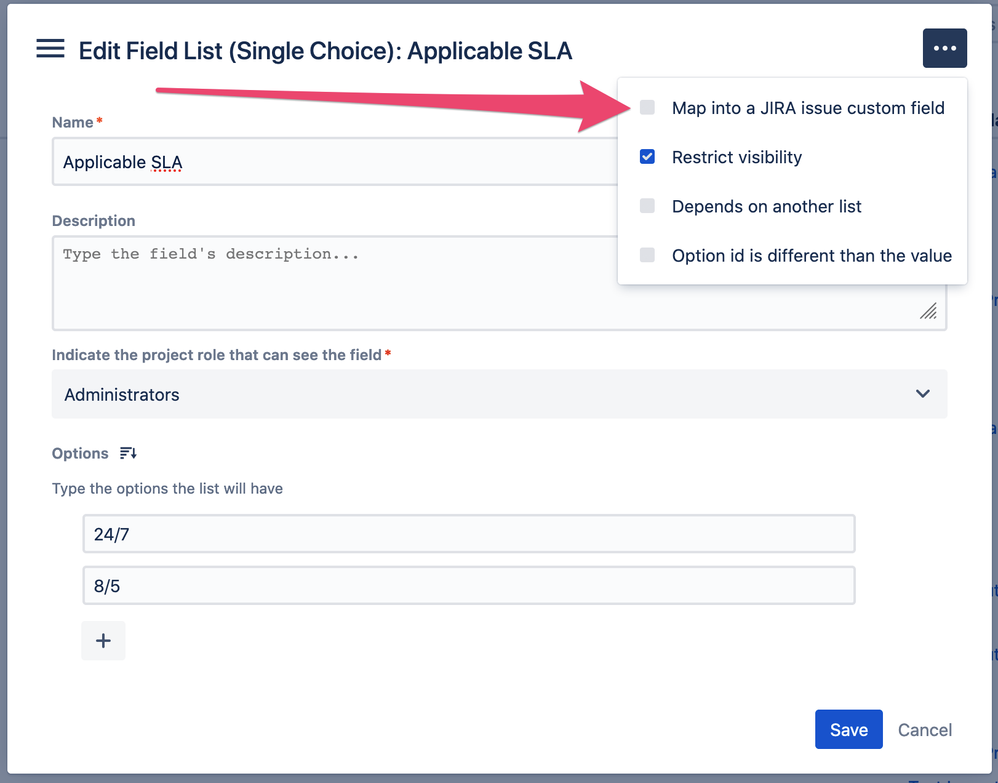Edit the 8/5 option field
This screenshot has height=783, width=998.
(469, 586)
